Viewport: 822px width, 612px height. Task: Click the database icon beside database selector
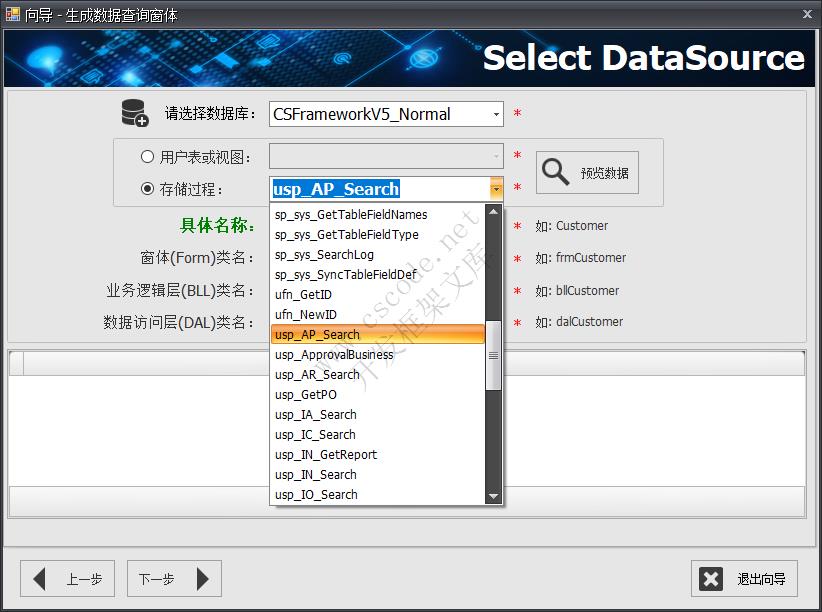pos(135,114)
